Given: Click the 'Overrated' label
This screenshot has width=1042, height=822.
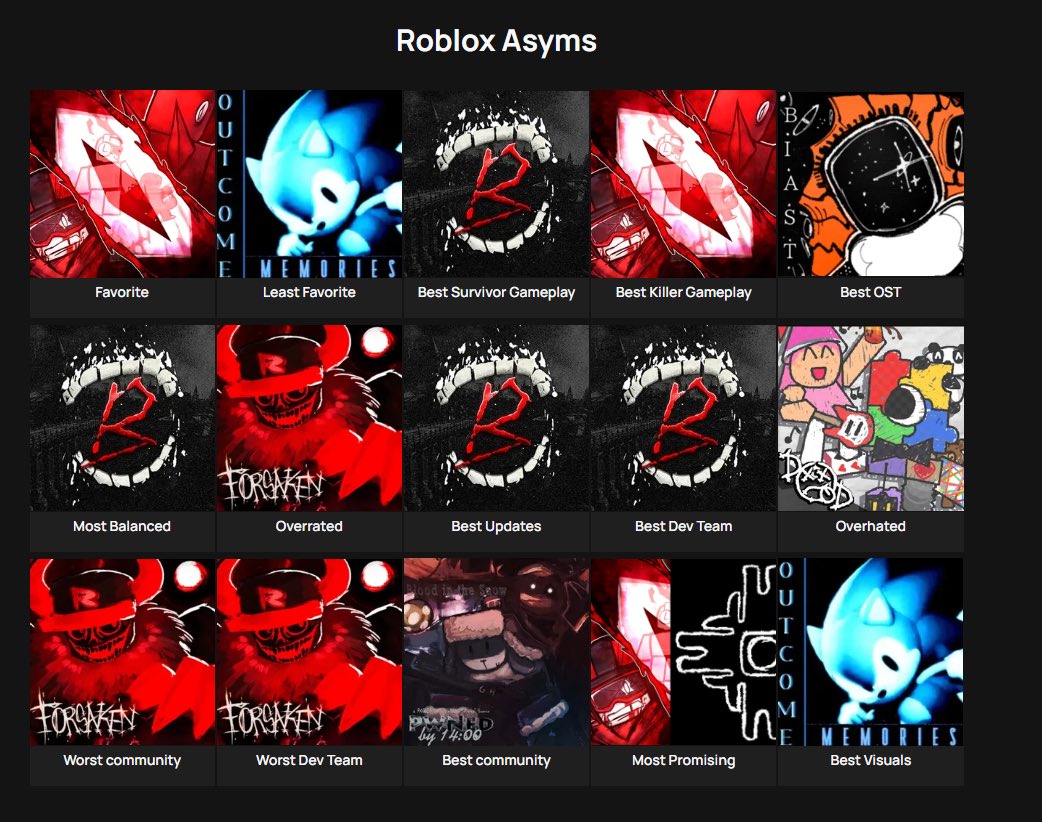Looking at the screenshot, I should tap(309, 526).
